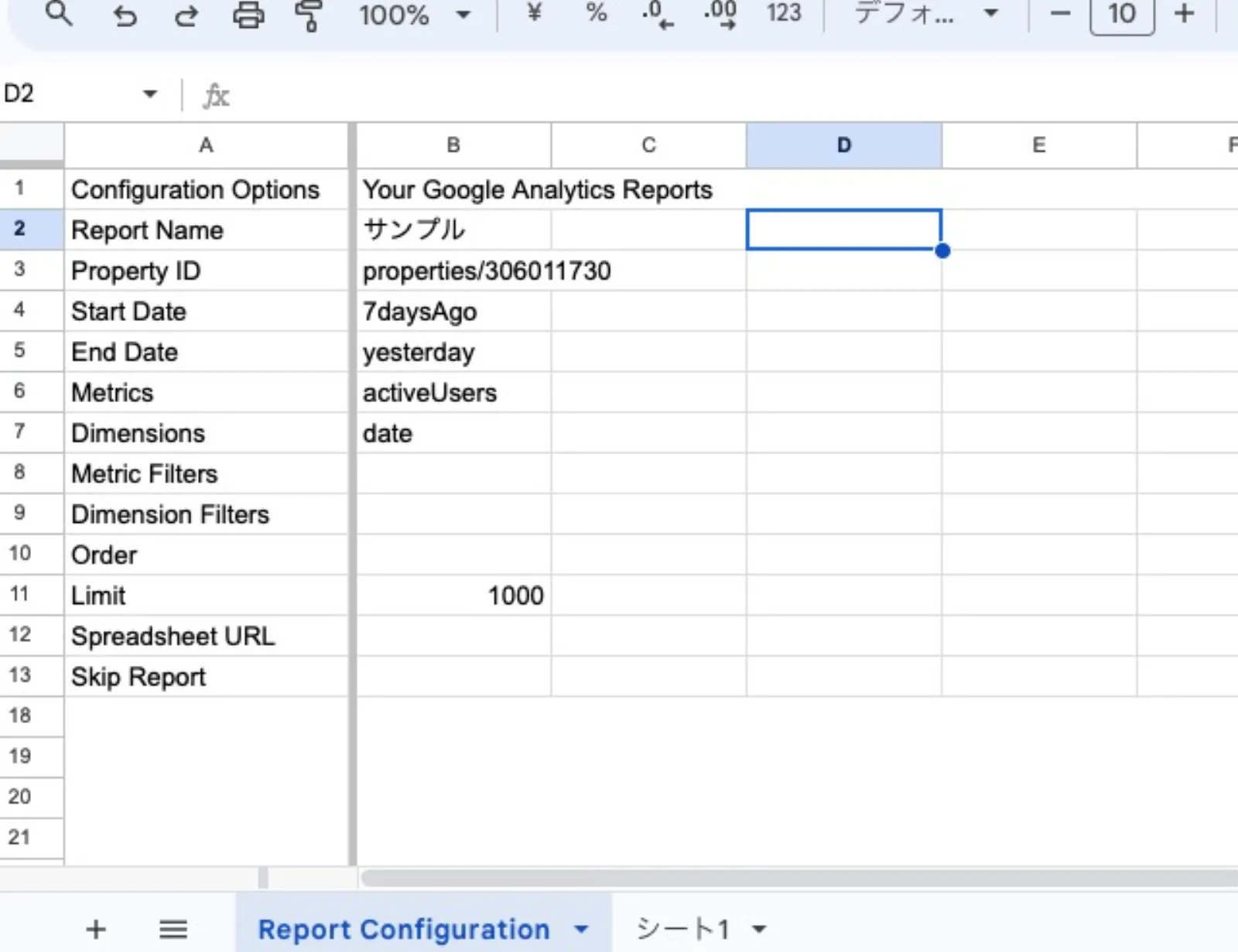Add a new sheet
The height and width of the screenshot is (952, 1238).
point(96,929)
